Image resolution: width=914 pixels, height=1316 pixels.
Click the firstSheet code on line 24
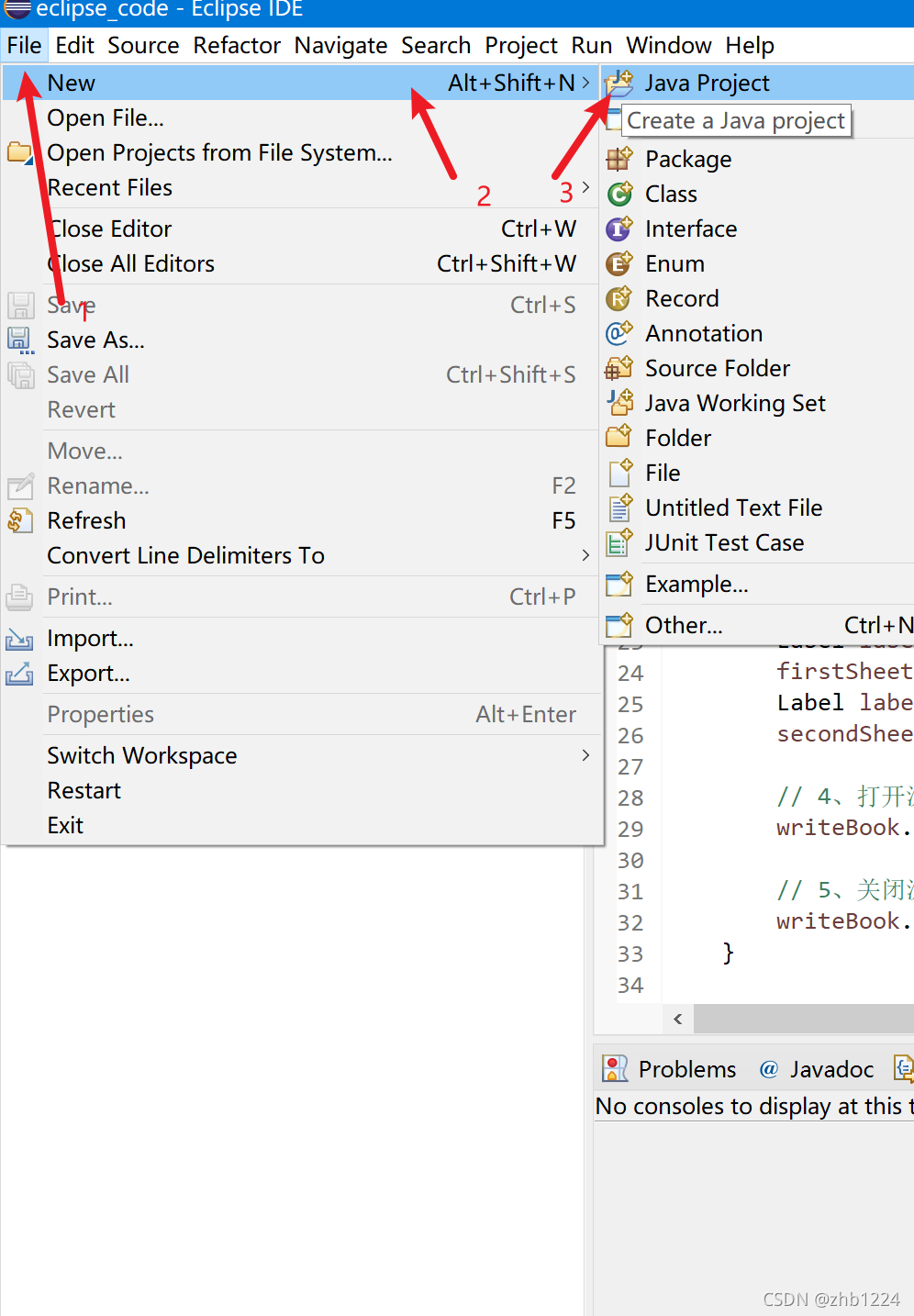point(844,672)
